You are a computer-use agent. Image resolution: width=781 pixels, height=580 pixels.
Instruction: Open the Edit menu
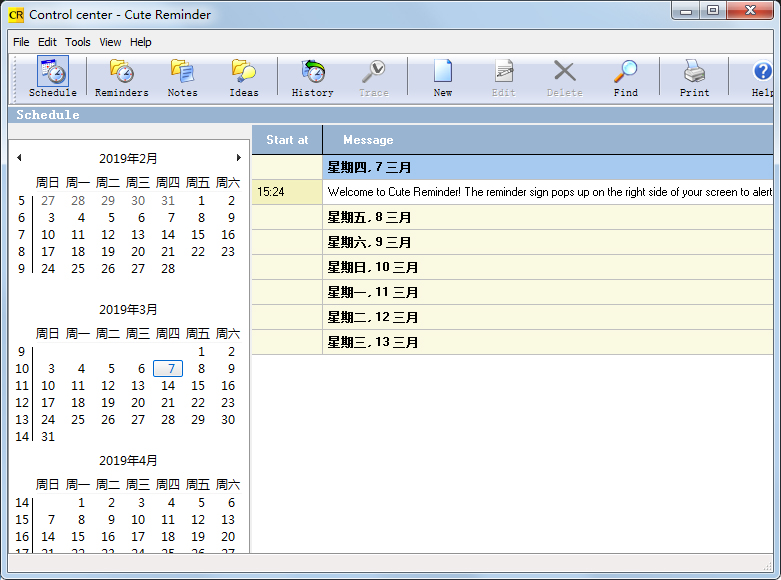tap(47, 42)
